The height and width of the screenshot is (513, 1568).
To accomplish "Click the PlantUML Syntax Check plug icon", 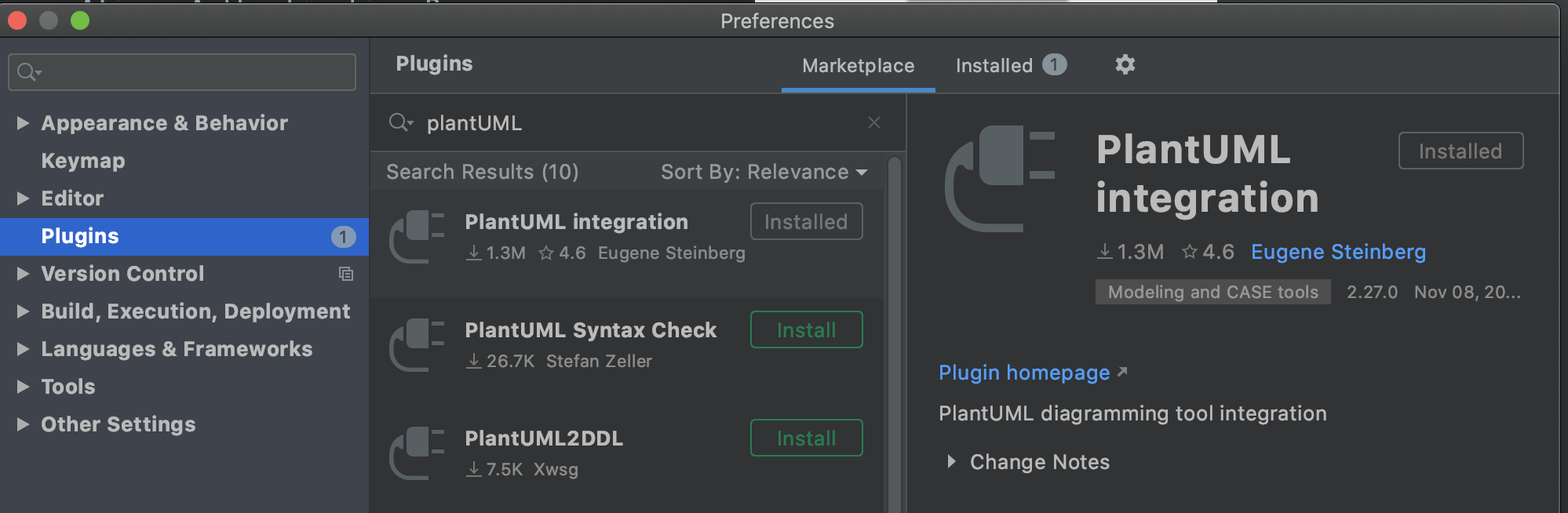I will [x=417, y=345].
